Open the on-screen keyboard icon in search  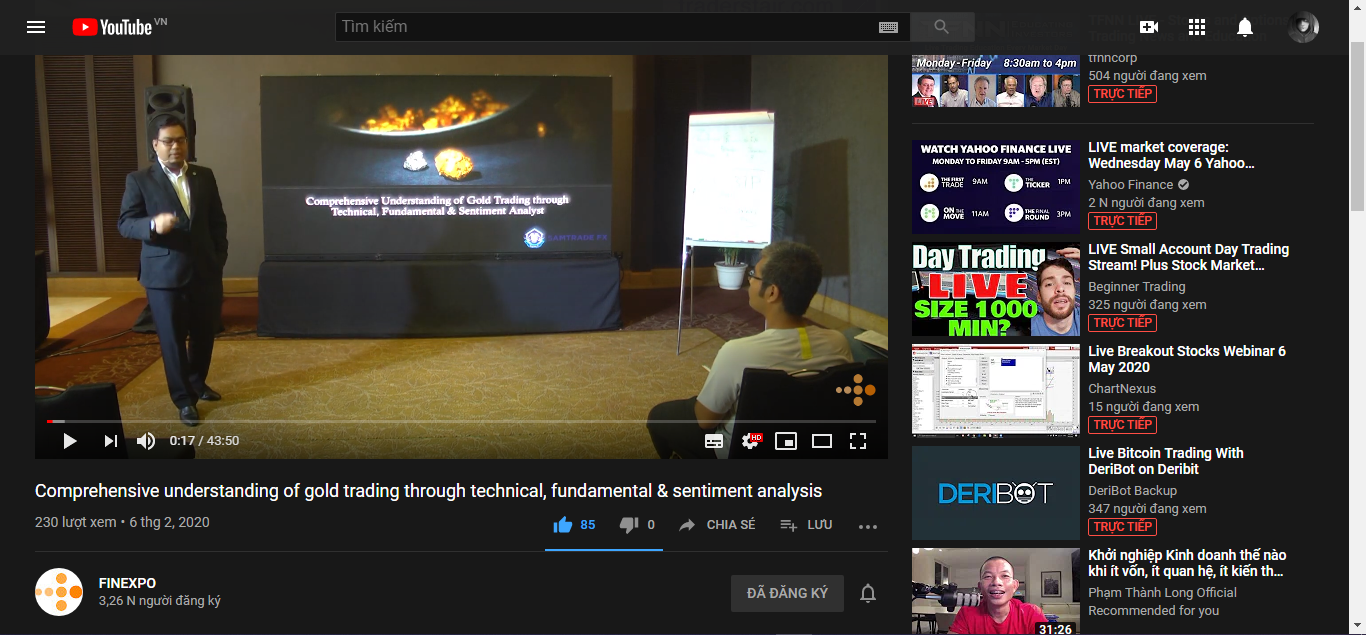pyautogui.click(x=888, y=28)
